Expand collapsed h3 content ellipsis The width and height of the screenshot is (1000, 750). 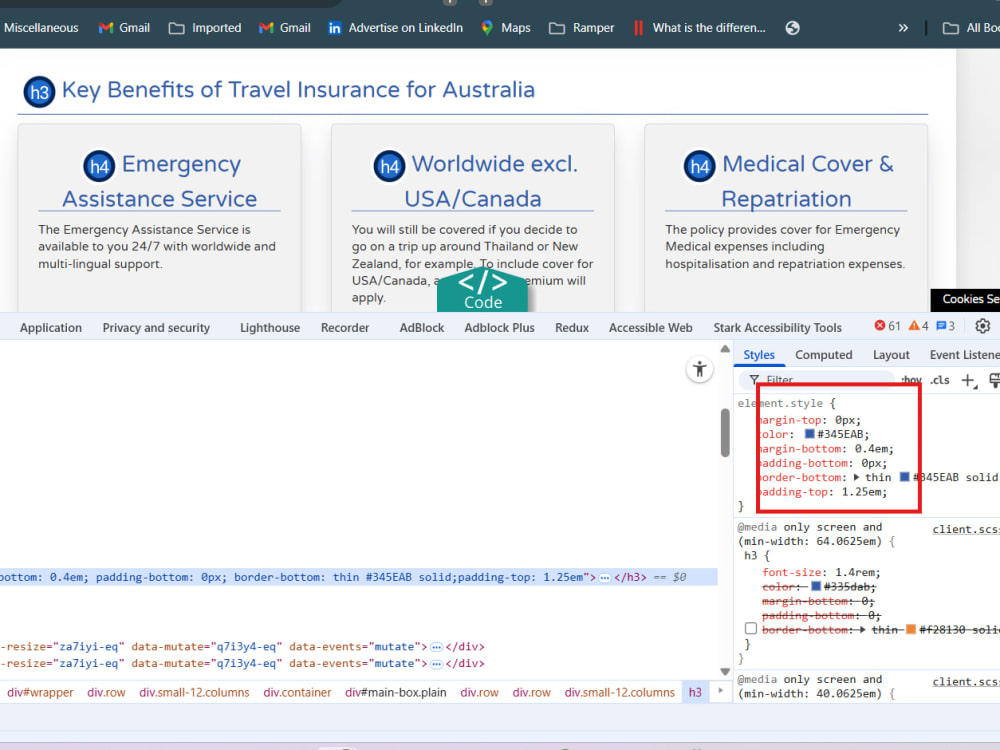[x=605, y=578]
